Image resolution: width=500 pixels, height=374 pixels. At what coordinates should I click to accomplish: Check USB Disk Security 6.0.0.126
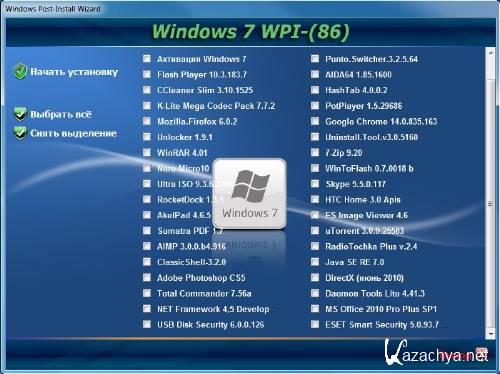click(147, 324)
